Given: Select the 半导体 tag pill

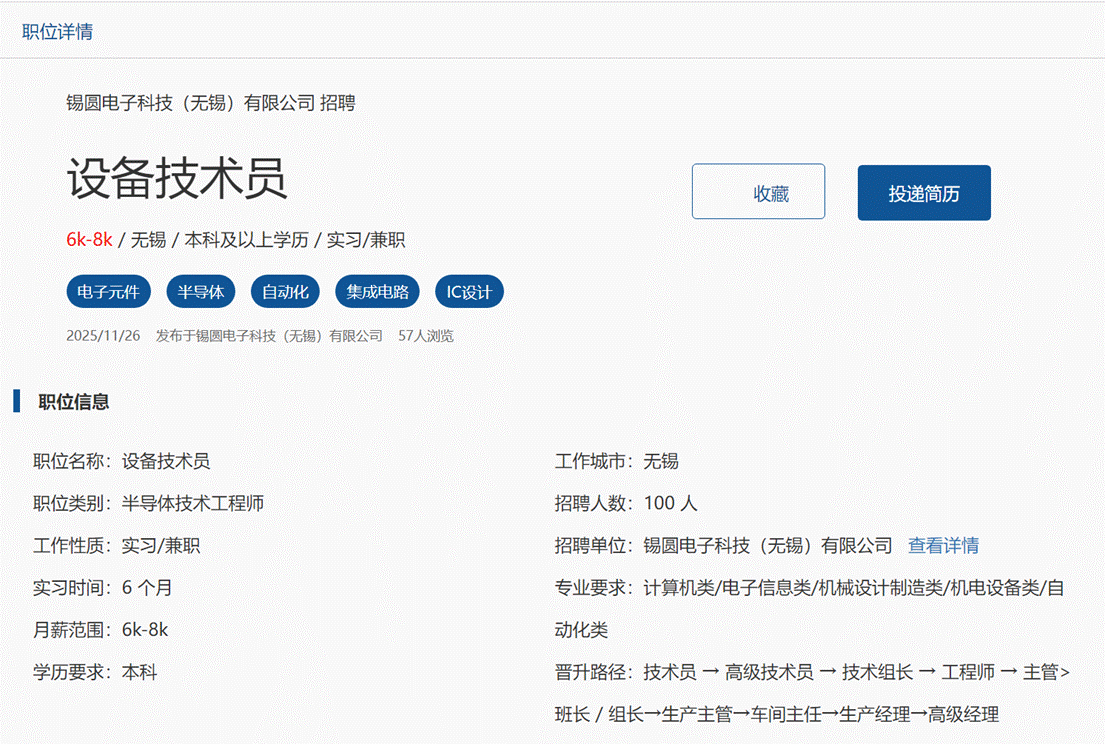Looking at the screenshot, I should [200, 293].
